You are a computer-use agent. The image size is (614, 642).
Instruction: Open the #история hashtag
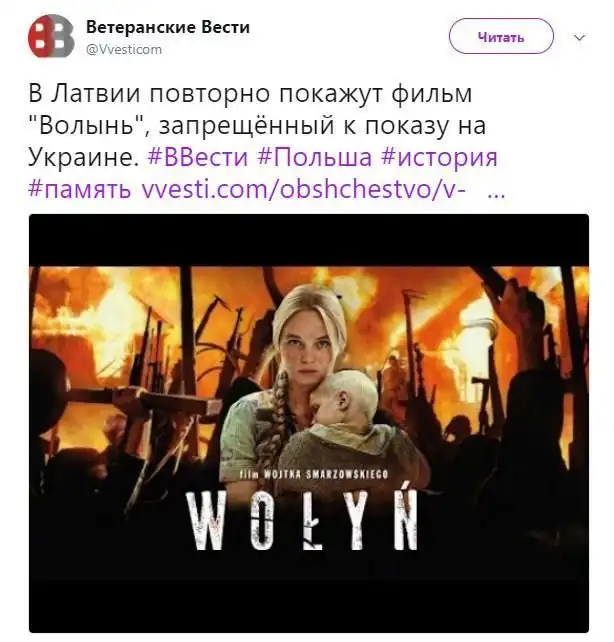click(x=439, y=157)
